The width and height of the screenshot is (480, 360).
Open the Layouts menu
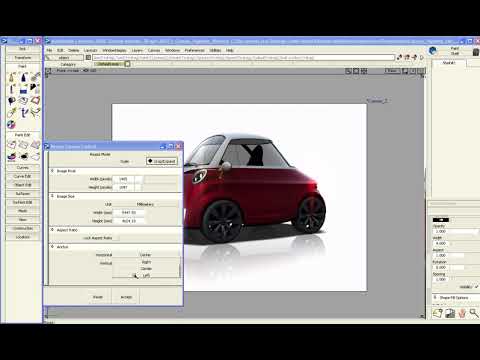coord(90,50)
